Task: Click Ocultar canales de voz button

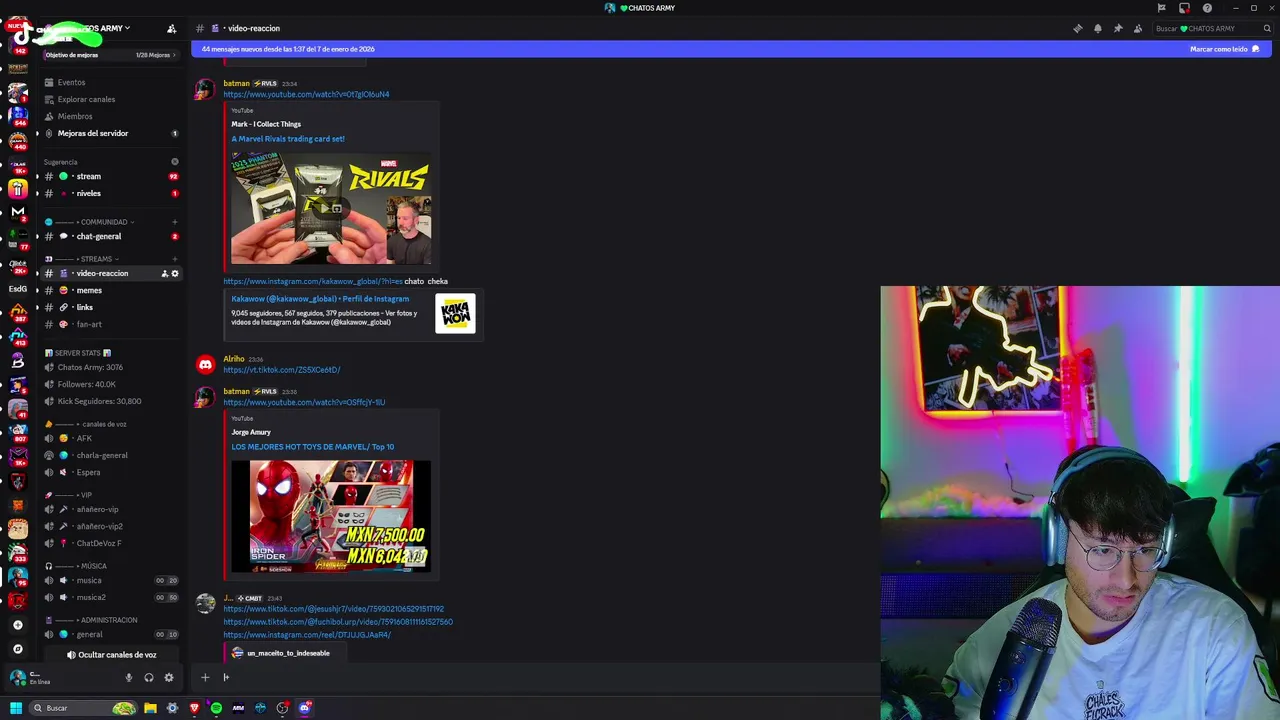Action: pyautogui.click(x=111, y=655)
